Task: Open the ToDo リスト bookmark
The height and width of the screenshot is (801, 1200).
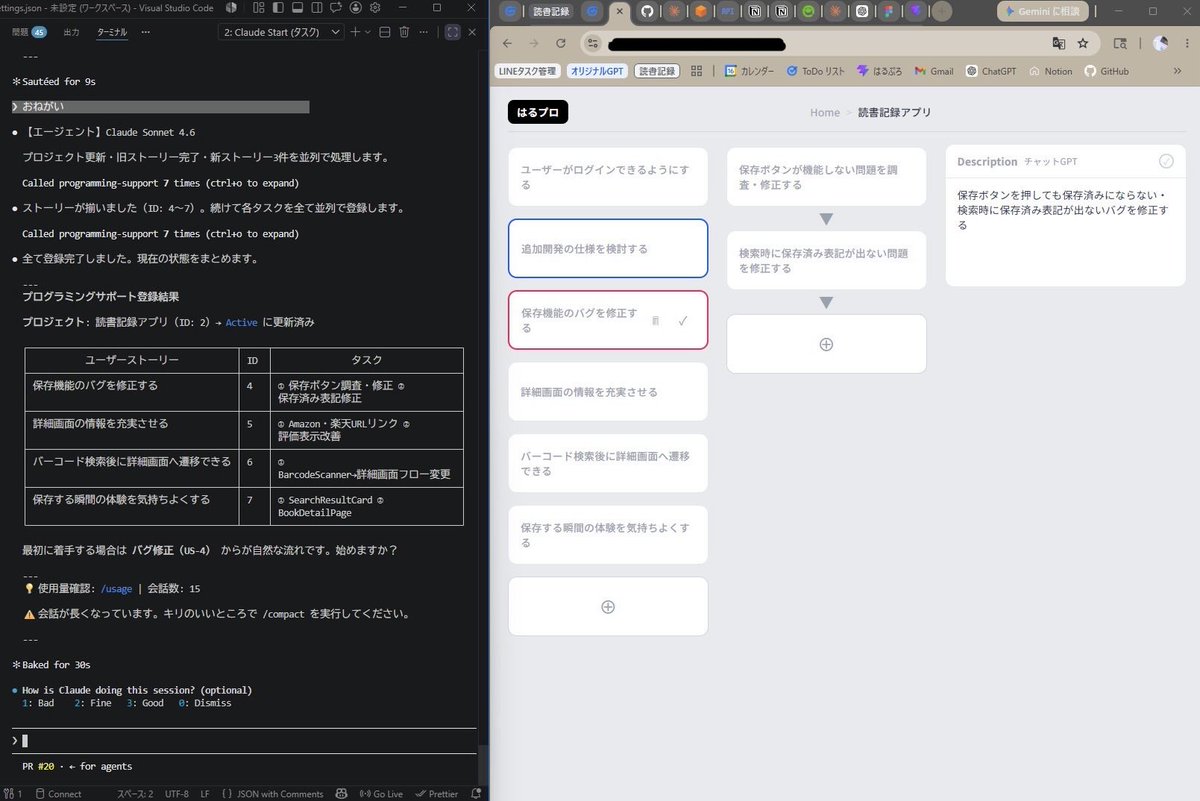Action: pyautogui.click(x=815, y=71)
